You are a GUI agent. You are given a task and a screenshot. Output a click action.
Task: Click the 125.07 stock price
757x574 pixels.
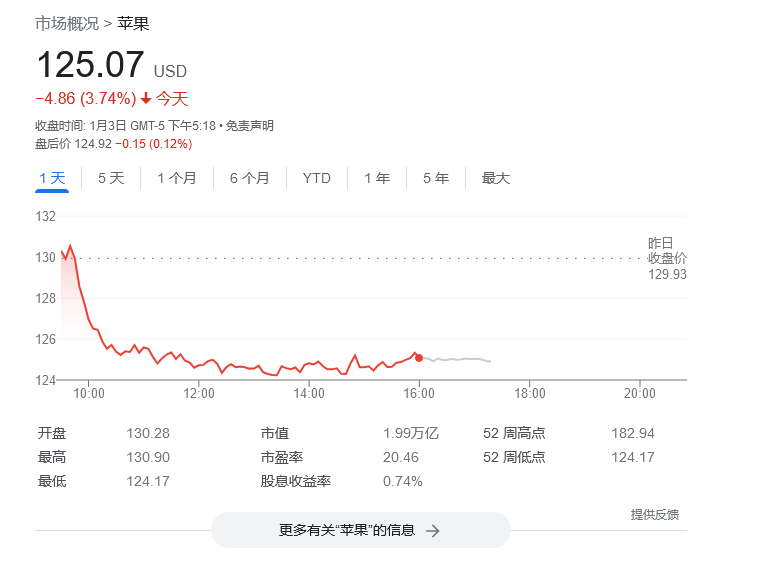[x=90, y=66]
